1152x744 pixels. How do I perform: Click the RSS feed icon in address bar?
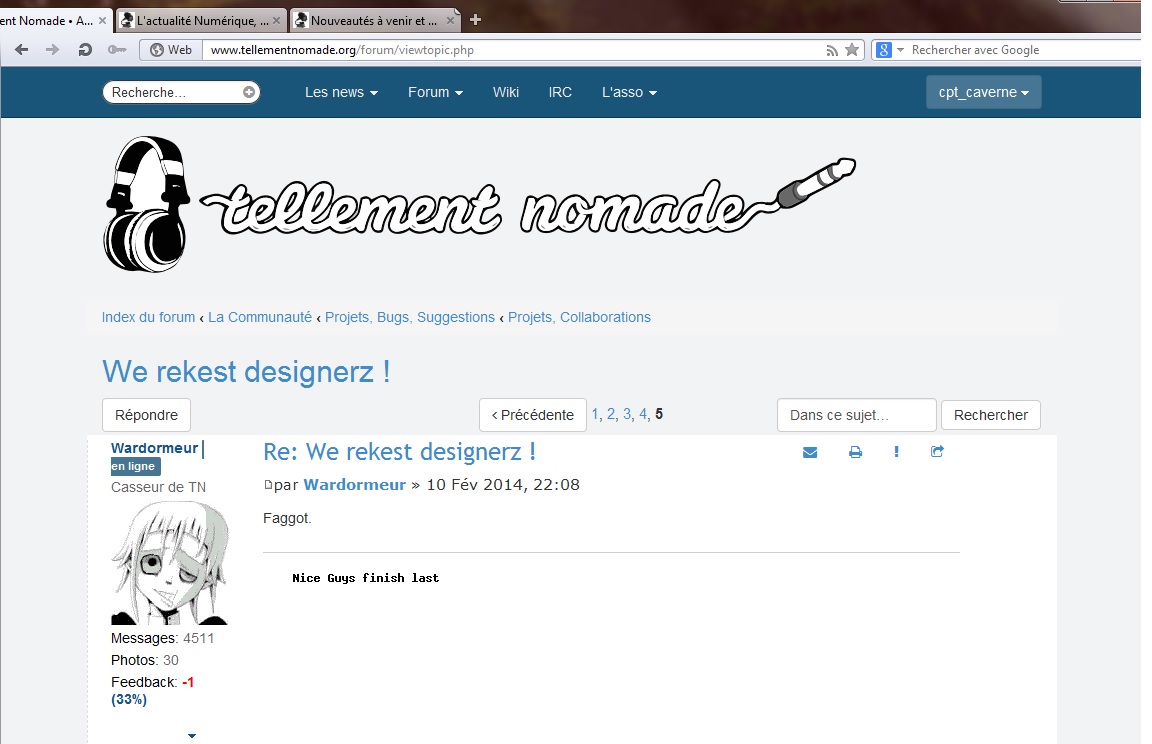(832, 50)
